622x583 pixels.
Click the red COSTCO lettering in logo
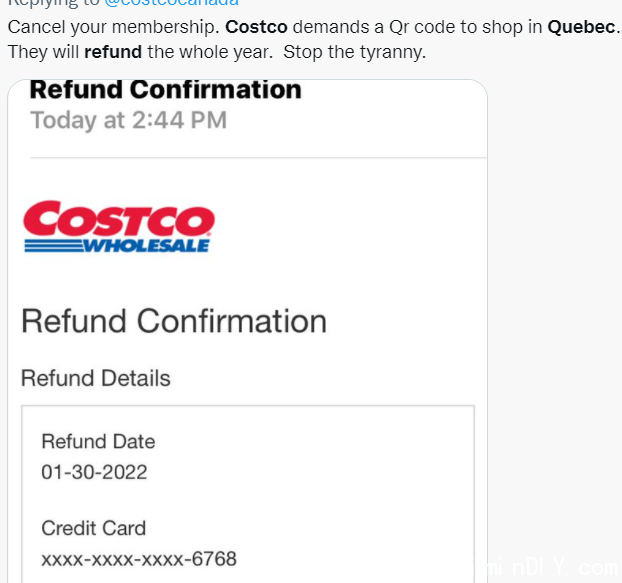[119, 219]
